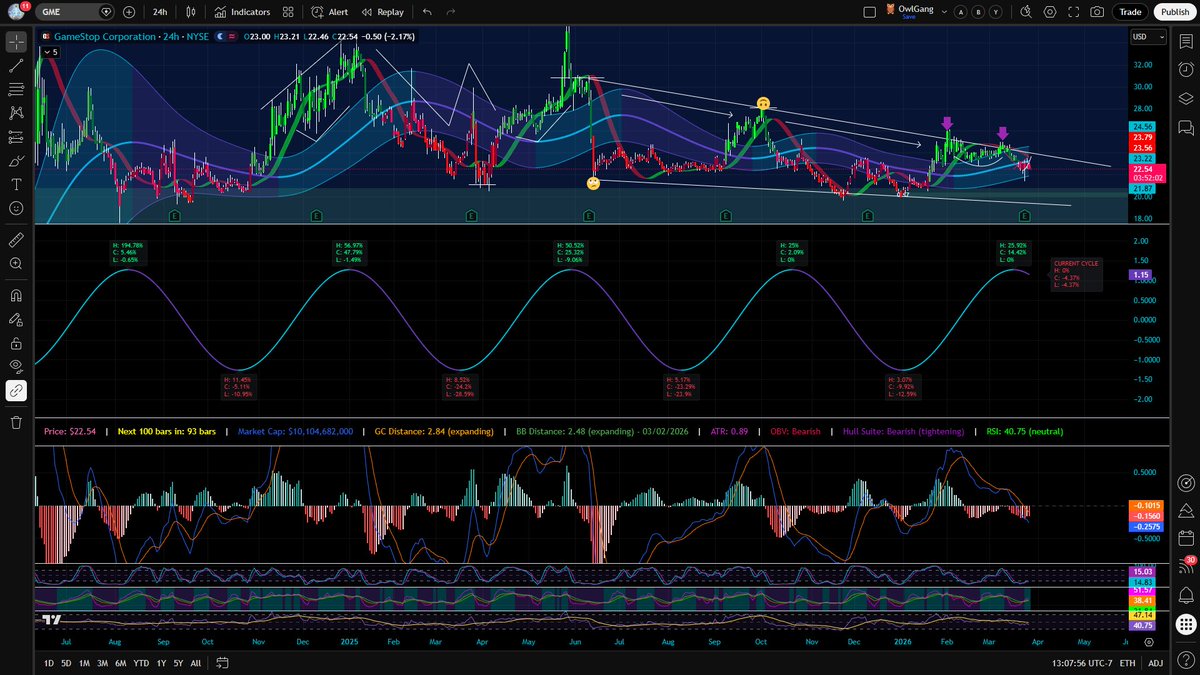
Task: Open the notifications icon with 30 badge
Action: point(1186,566)
